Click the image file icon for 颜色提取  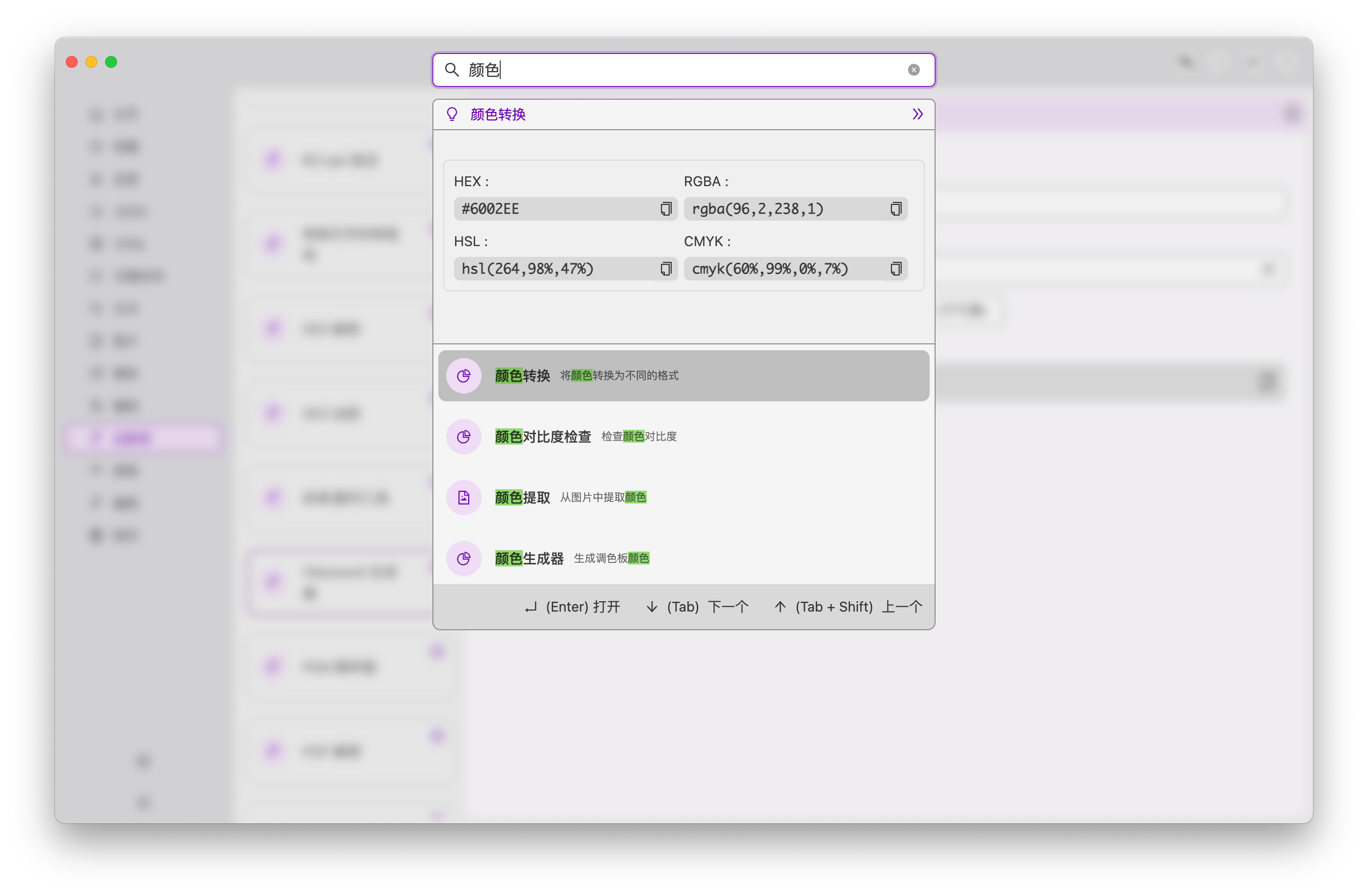coord(463,497)
